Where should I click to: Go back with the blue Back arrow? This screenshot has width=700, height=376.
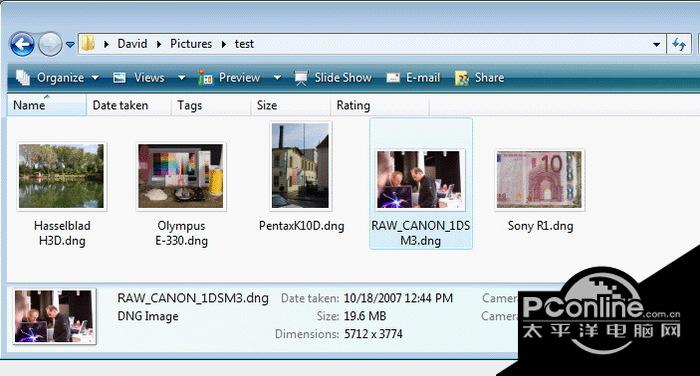click(22, 44)
